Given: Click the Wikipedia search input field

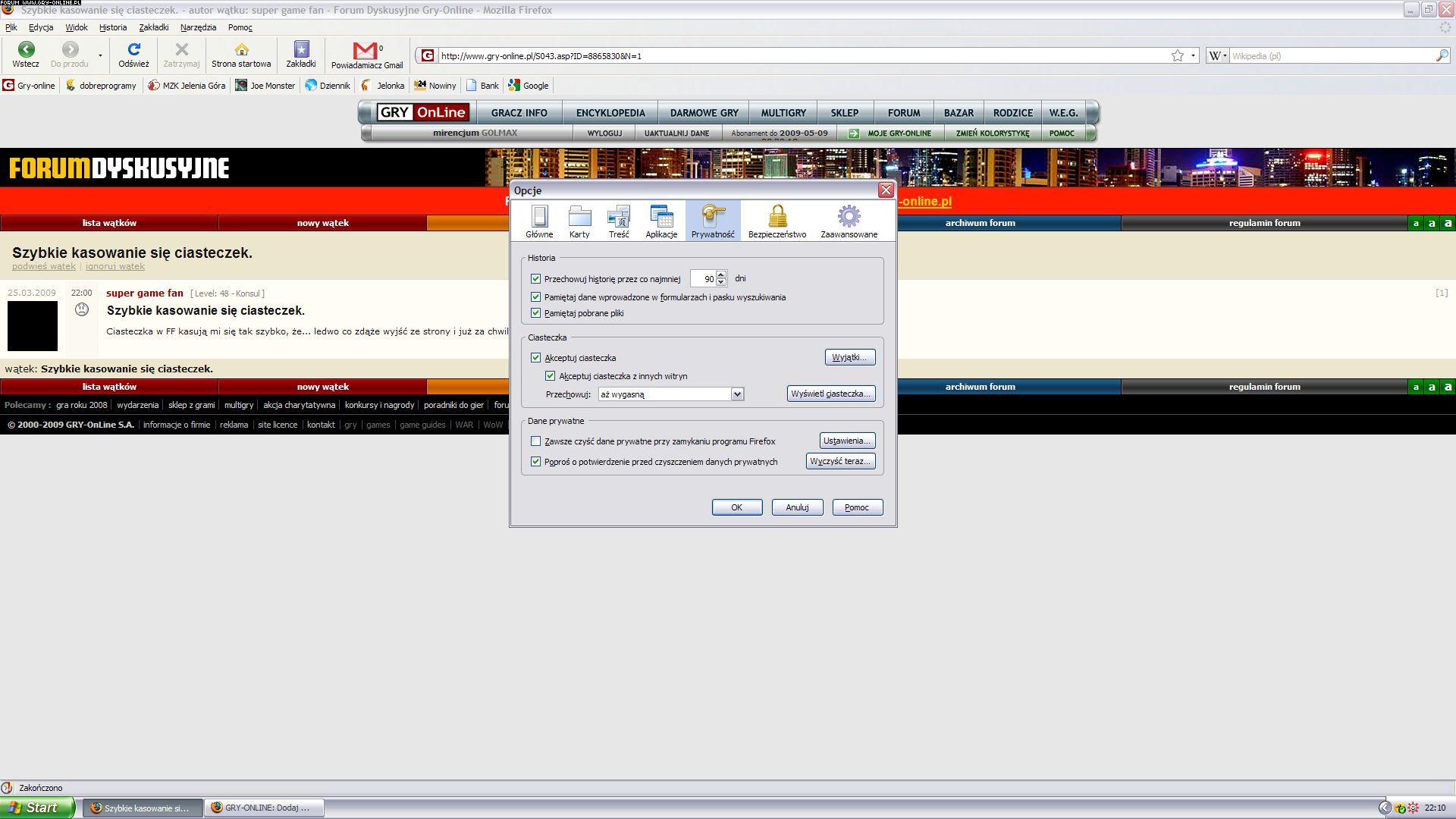Looking at the screenshot, I should click(x=1332, y=55).
